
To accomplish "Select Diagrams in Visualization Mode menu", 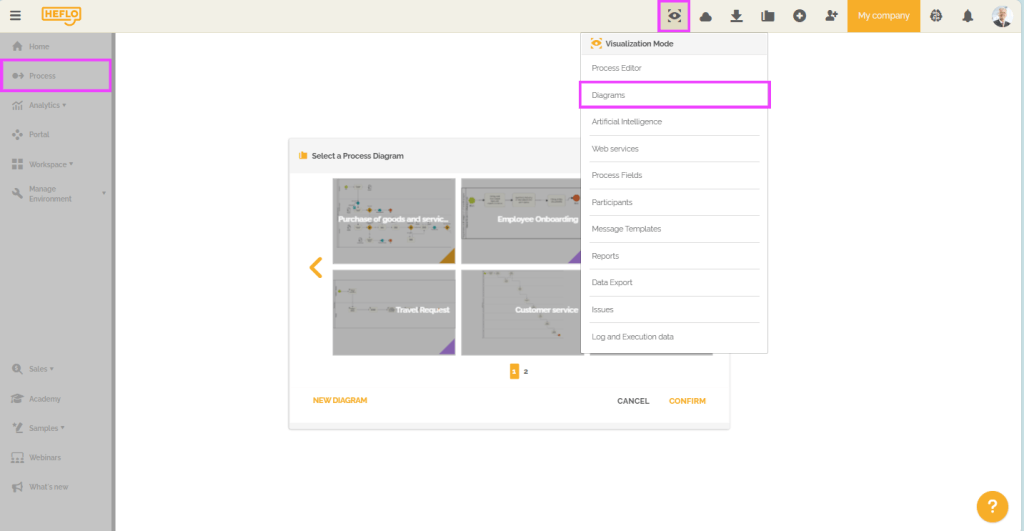I will (x=674, y=95).
